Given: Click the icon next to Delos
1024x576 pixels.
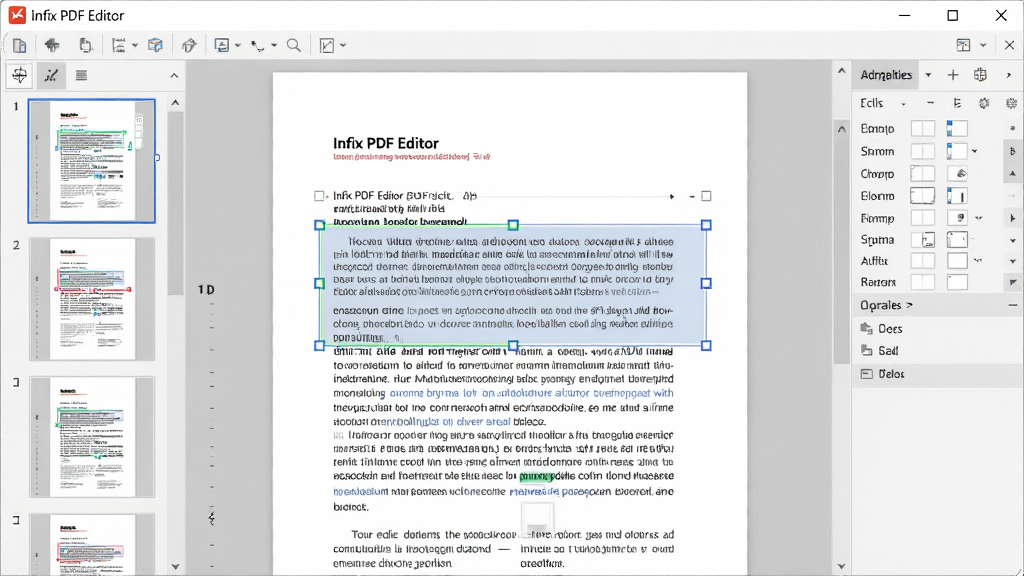Looking at the screenshot, I should [867, 374].
